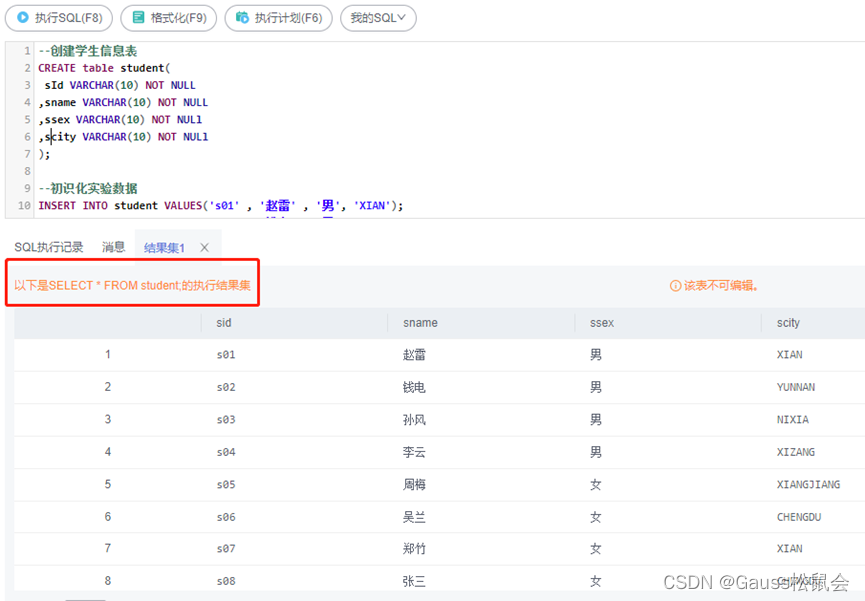
Task: Click the name cell 张三
Action: 414,582
